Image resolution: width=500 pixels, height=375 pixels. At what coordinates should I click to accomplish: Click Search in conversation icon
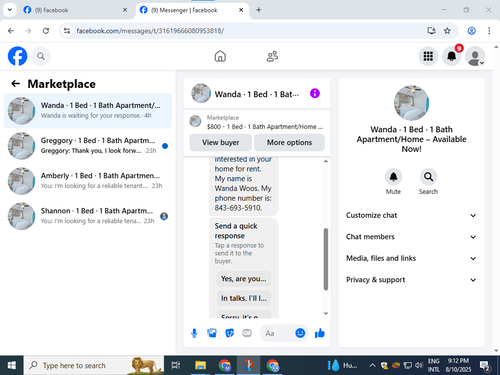click(428, 177)
